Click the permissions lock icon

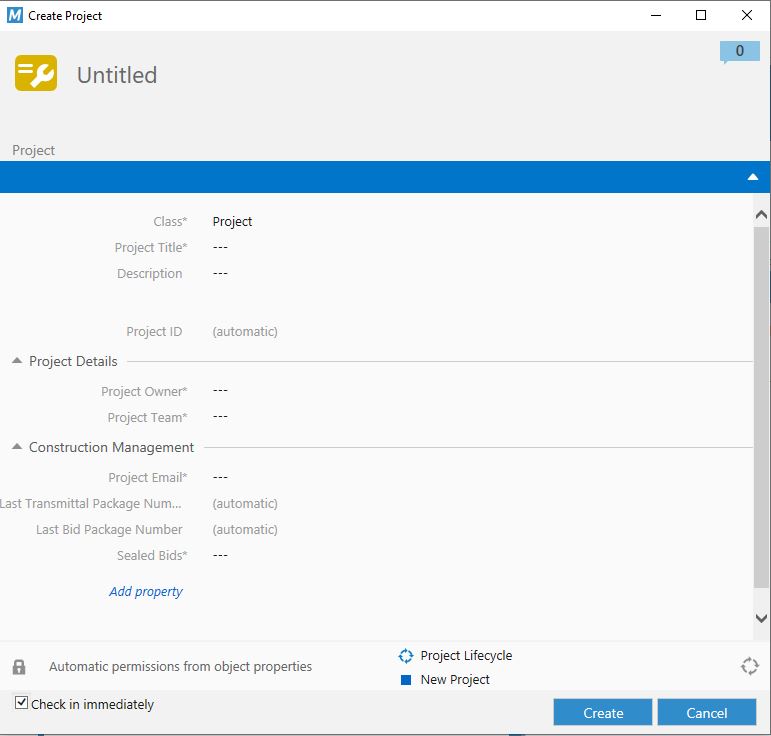19,667
